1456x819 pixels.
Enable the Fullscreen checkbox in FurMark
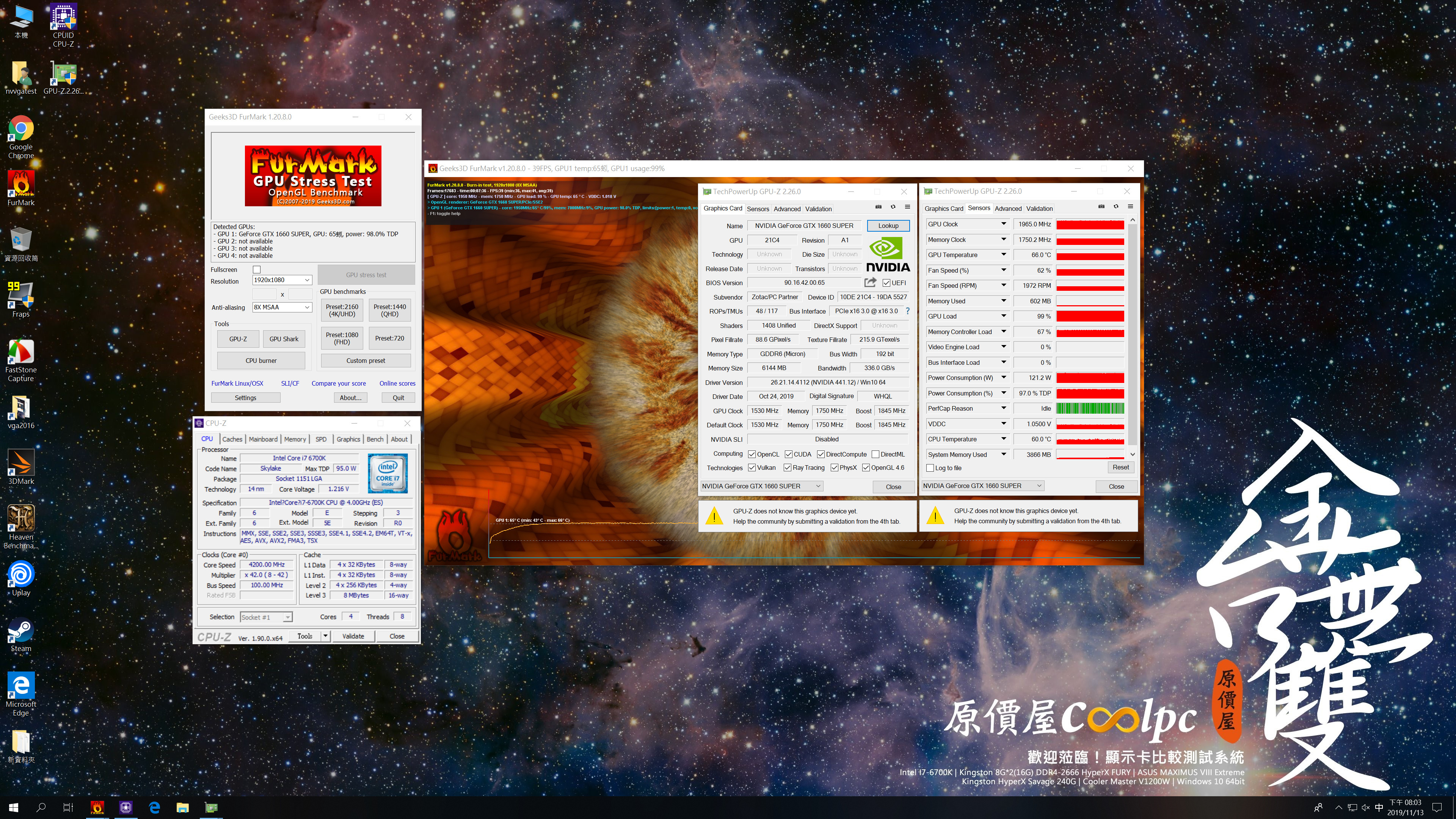pos(257,270)
